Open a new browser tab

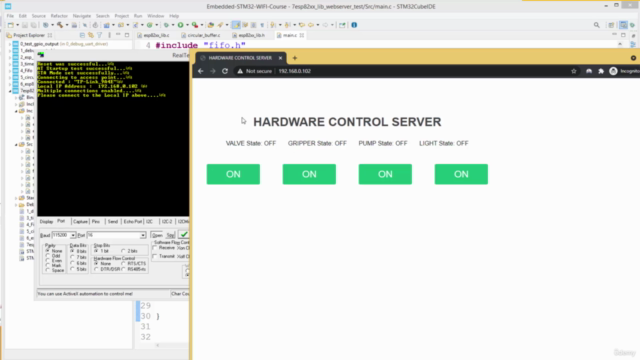(295, 58)
